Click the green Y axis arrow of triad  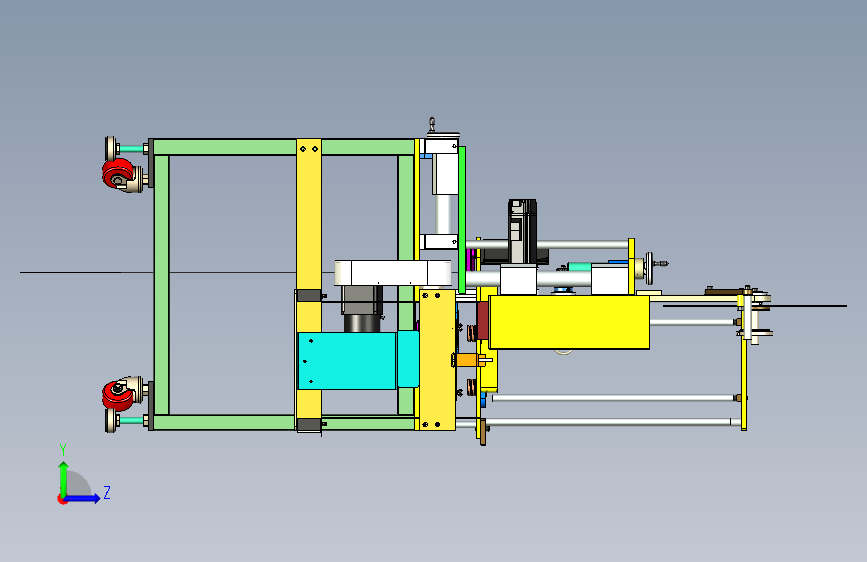click(x=64, y=478)
